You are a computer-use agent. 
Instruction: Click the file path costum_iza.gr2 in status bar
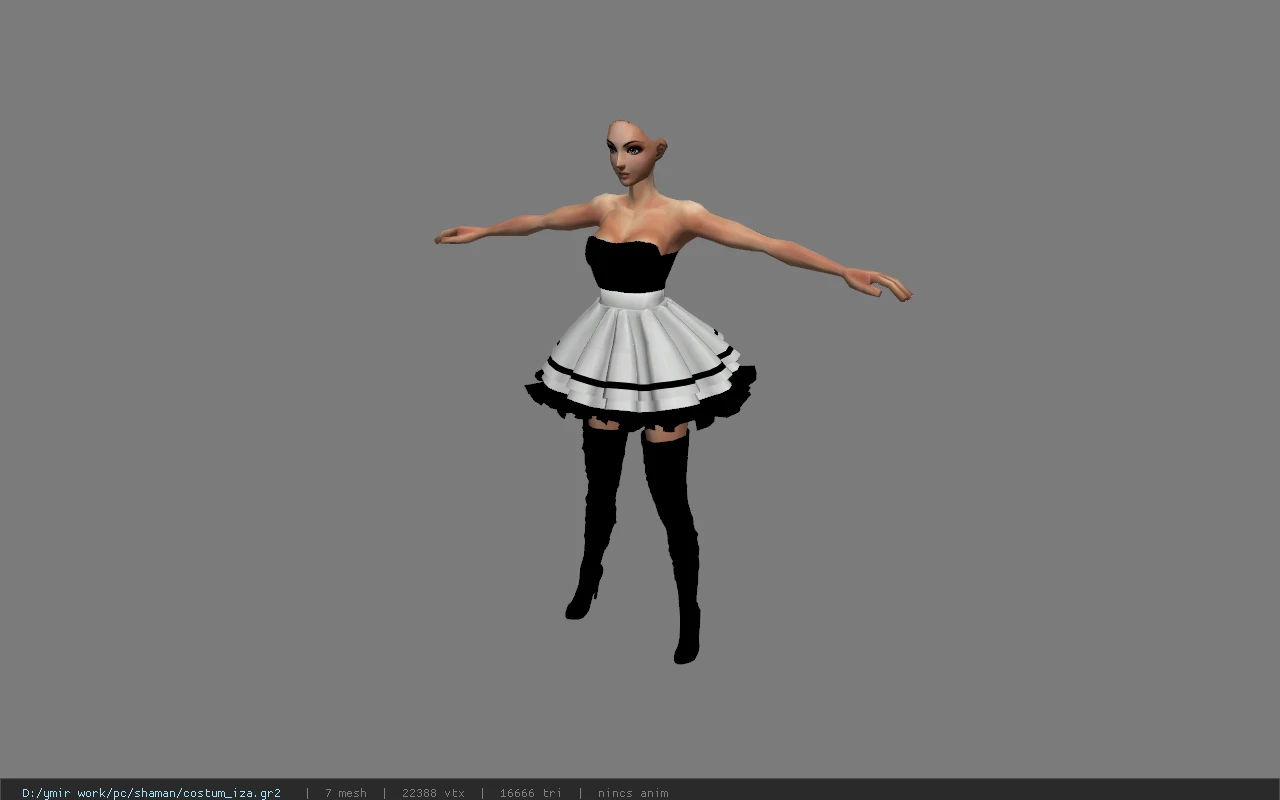[x=151, y=793]
